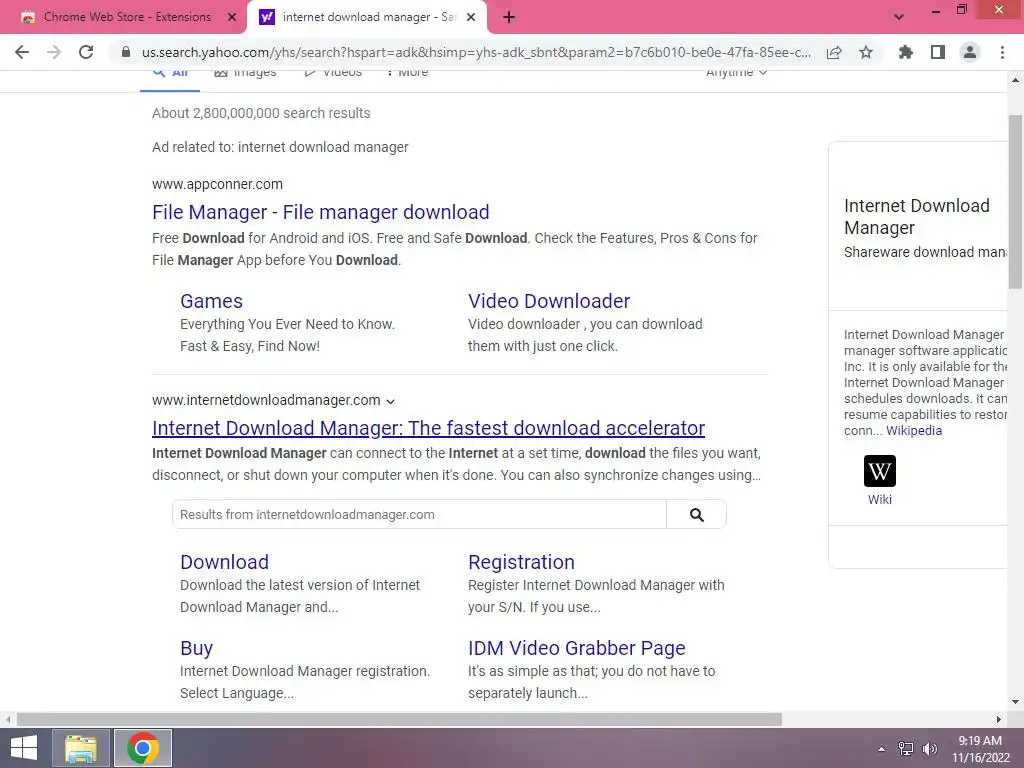The height and width of the screenshot is (768, 1024).
Task: Open File Explorer from the taskbar
Action: (x=81, y=748)
